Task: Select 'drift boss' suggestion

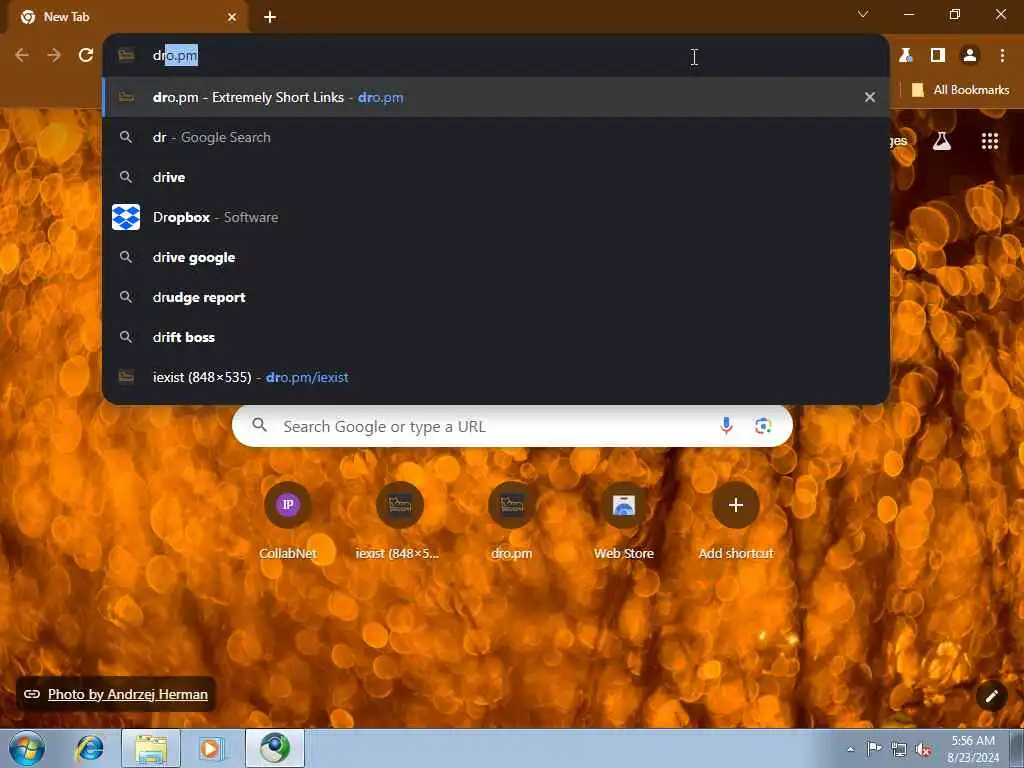Action: click(x=496, y=337)
